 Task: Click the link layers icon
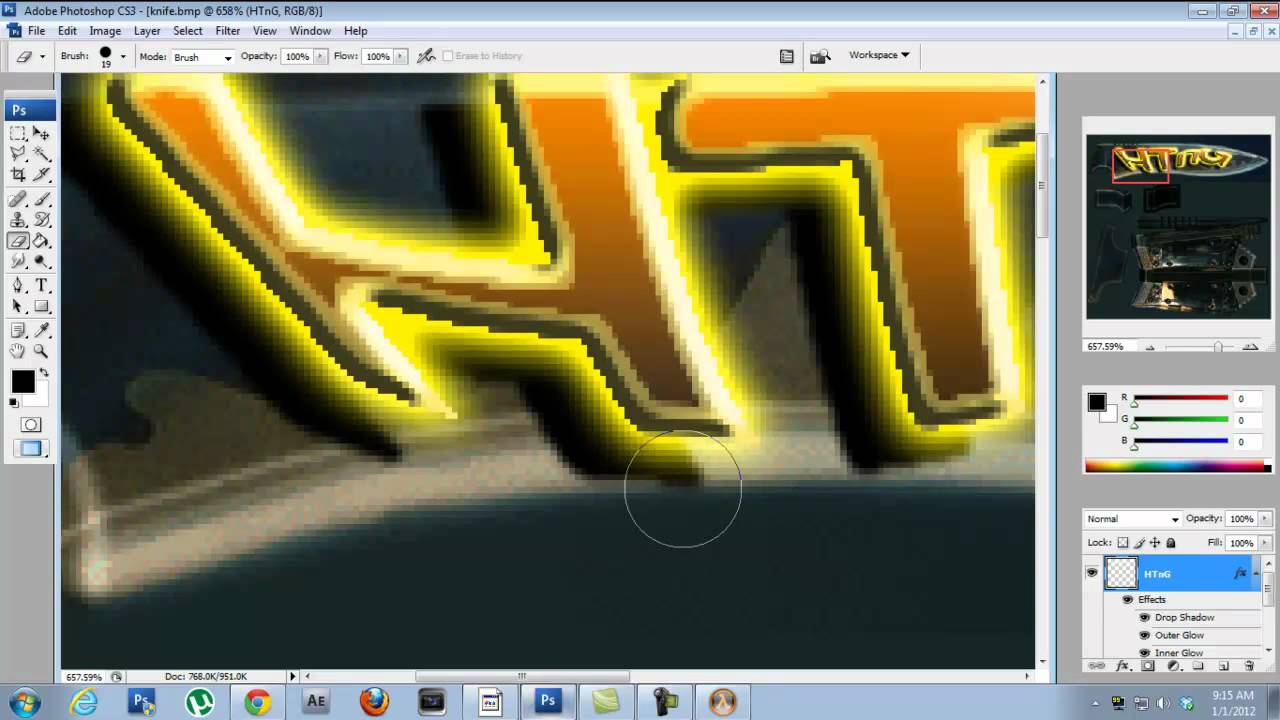click(1096, 666)
